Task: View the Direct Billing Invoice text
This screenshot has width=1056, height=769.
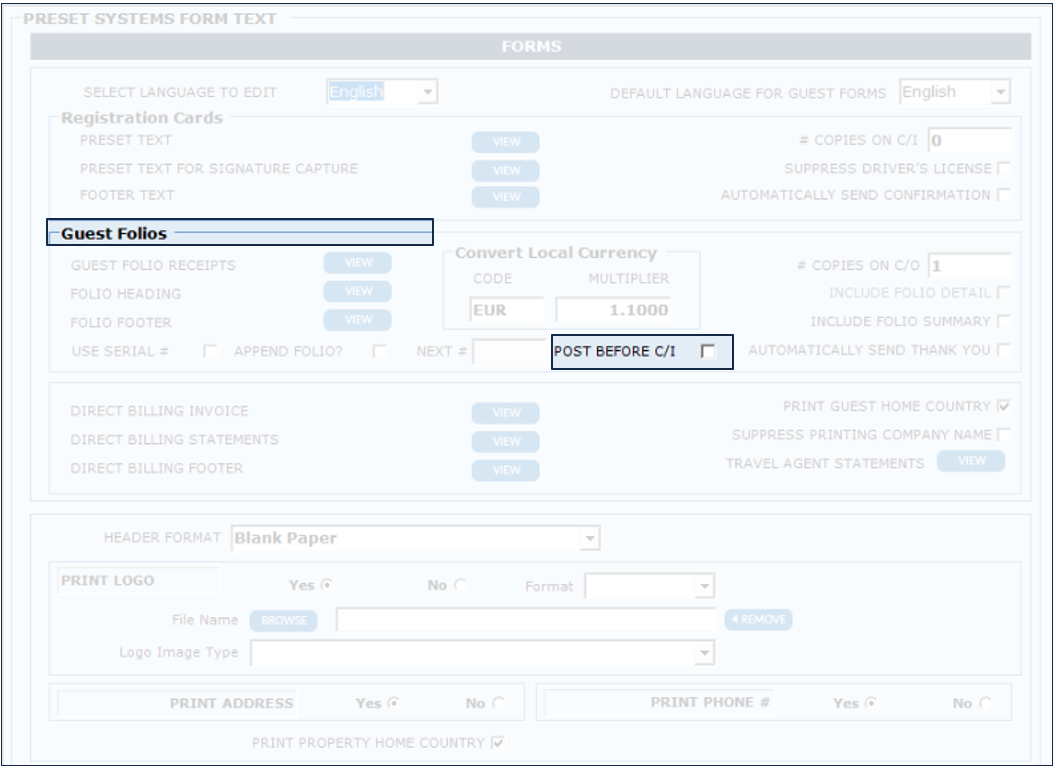Action: pyautogui.click(x=506, y=413)
